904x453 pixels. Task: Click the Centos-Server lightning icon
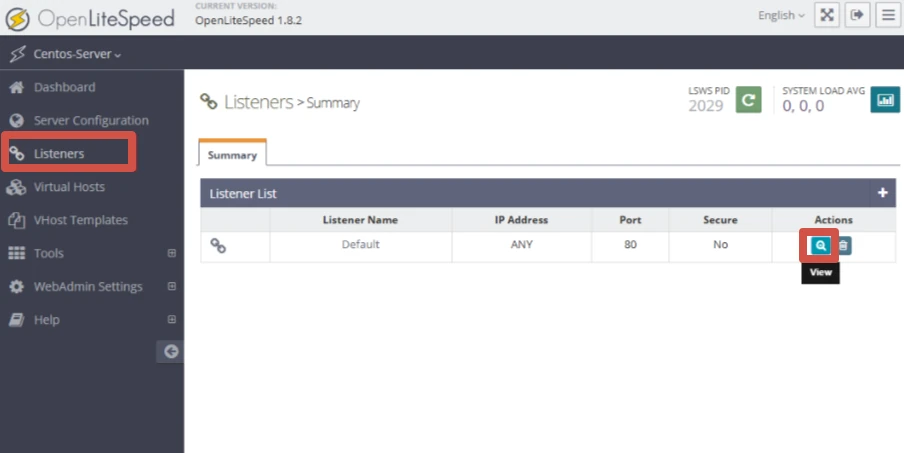pyautogui.click(x=18, y=54)
